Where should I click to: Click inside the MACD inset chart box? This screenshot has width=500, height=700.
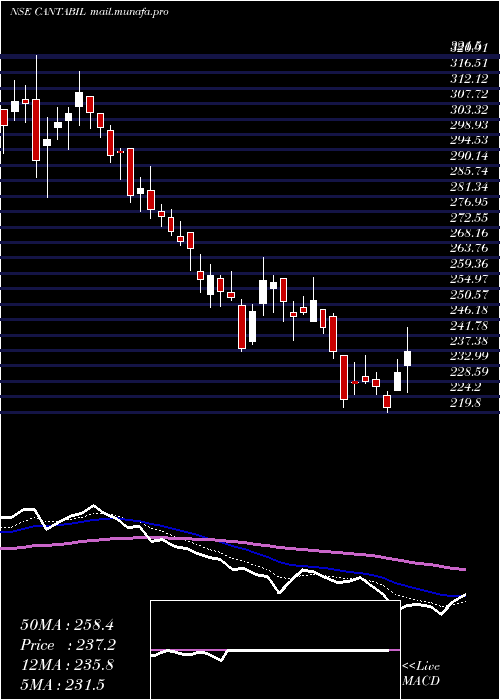275,650
